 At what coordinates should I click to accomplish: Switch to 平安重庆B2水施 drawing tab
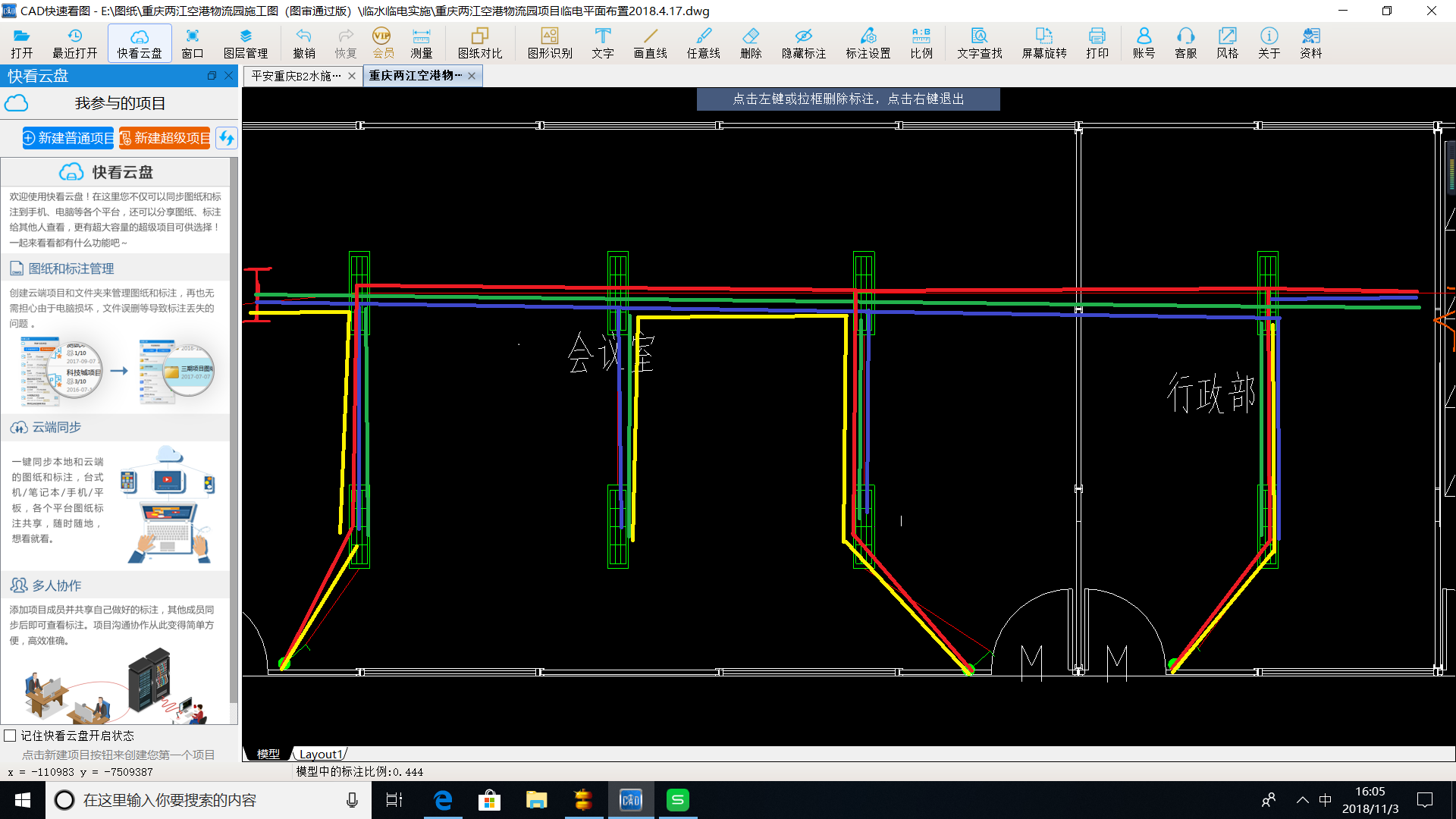coord(296,76)
